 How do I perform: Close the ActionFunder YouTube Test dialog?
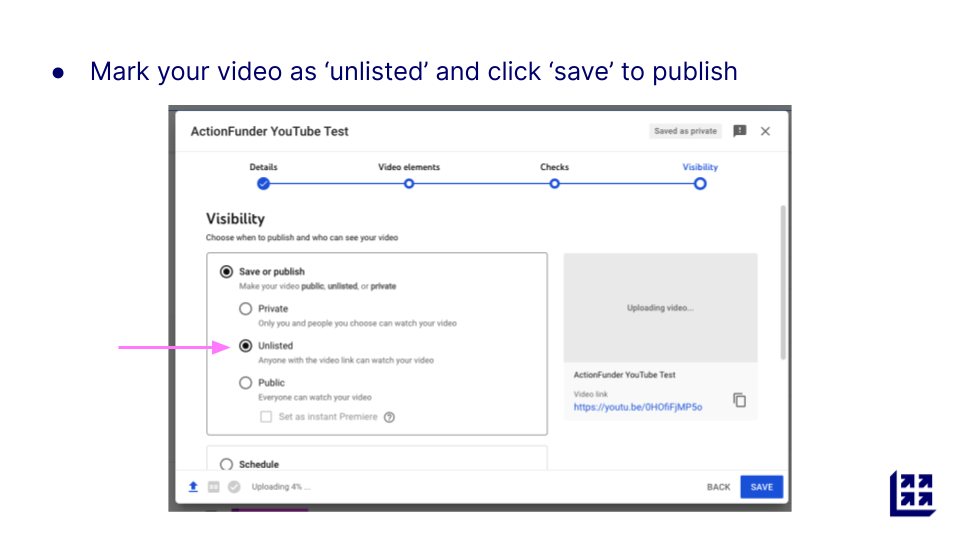tap(765, 131)
